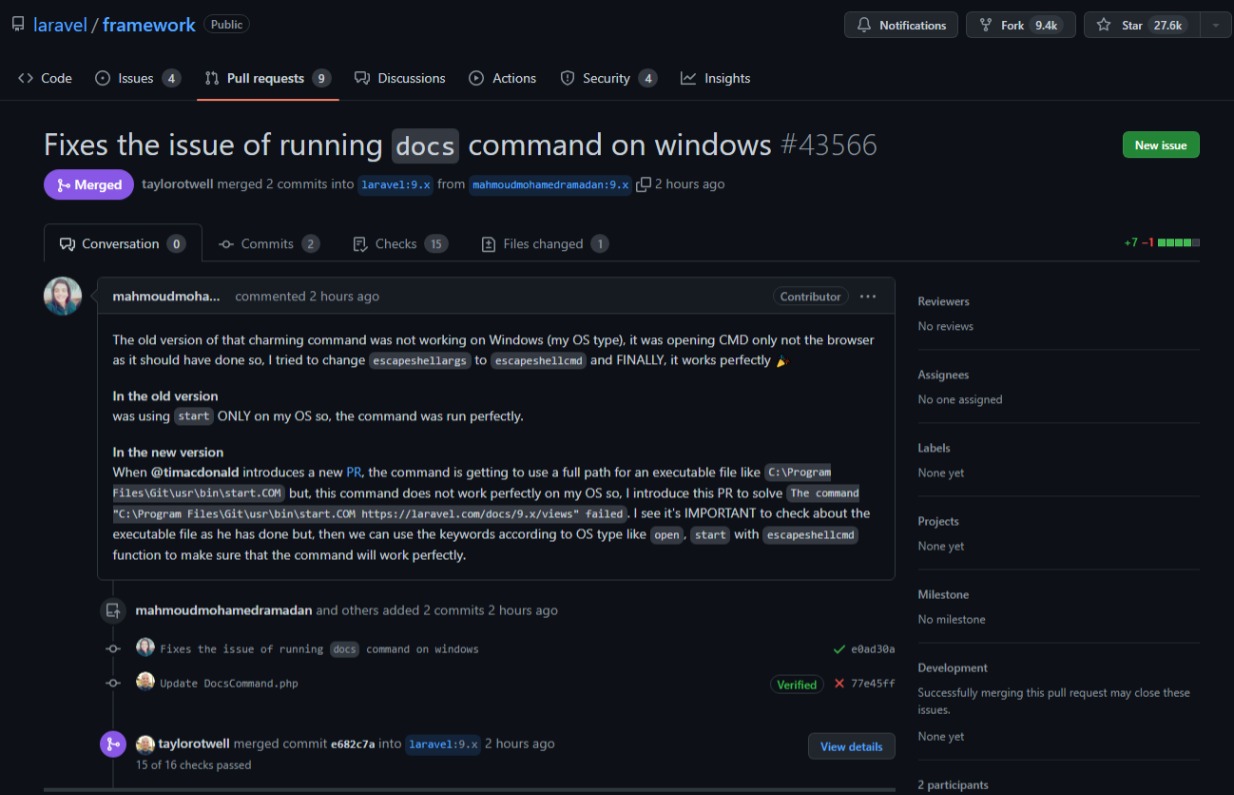1234x795 pixels.
Task: Click the View details button
Action: [x=851, y=746]
